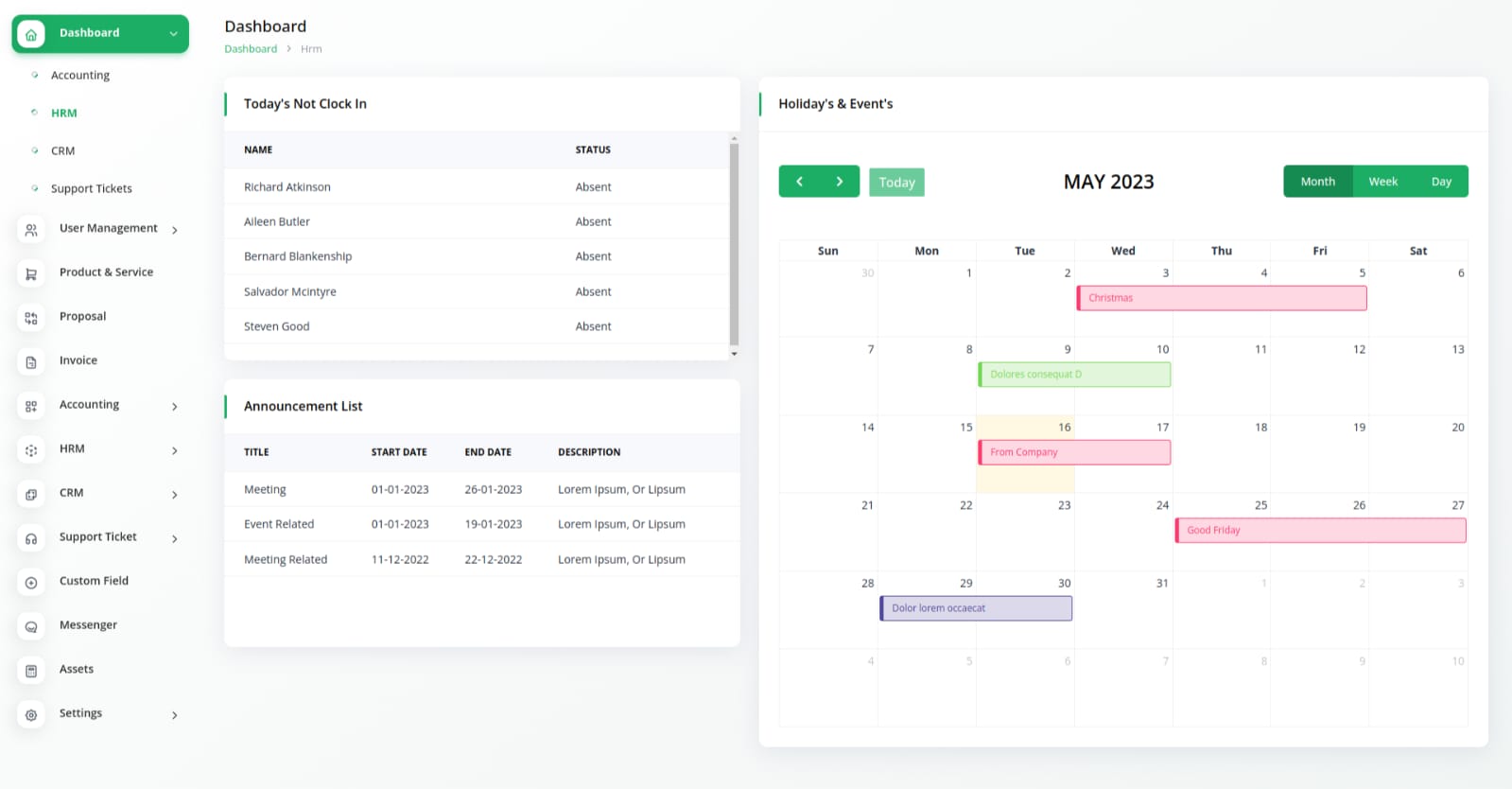Expand the CRM sidebar section arrow
The height and width of the screenshot is (789, 1512).
pos(175,495)
